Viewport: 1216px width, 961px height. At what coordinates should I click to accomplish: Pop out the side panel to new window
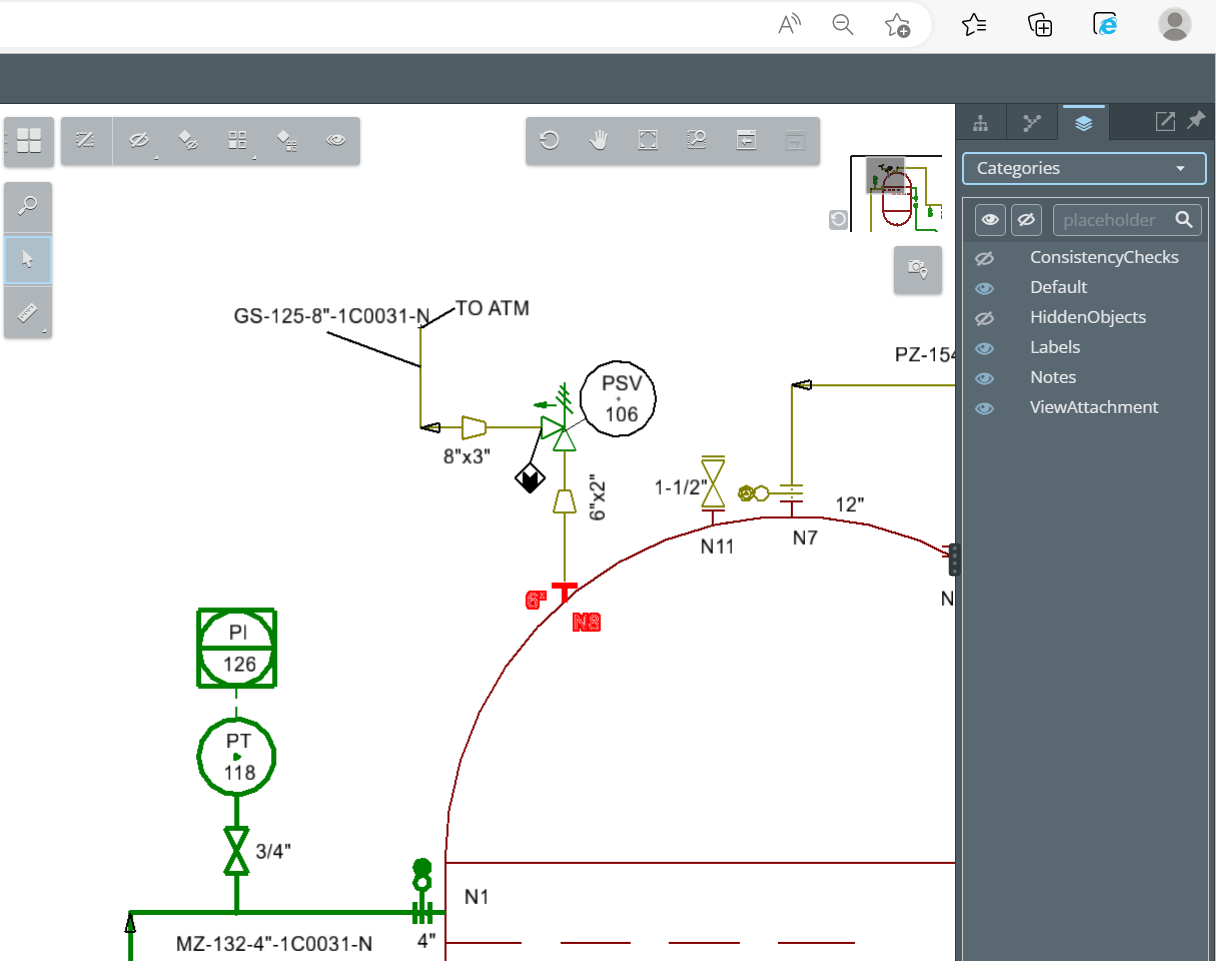click(x=1165, y=122)
